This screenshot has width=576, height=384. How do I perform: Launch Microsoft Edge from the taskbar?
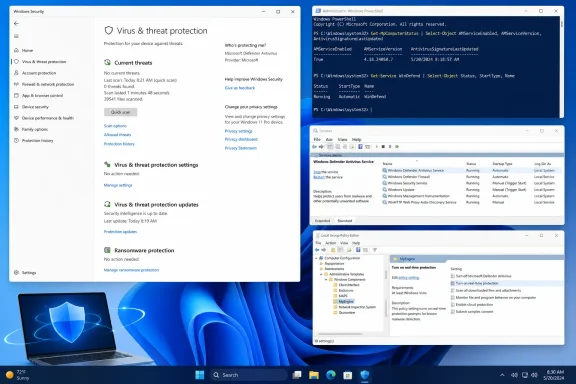tap(331, 375)
